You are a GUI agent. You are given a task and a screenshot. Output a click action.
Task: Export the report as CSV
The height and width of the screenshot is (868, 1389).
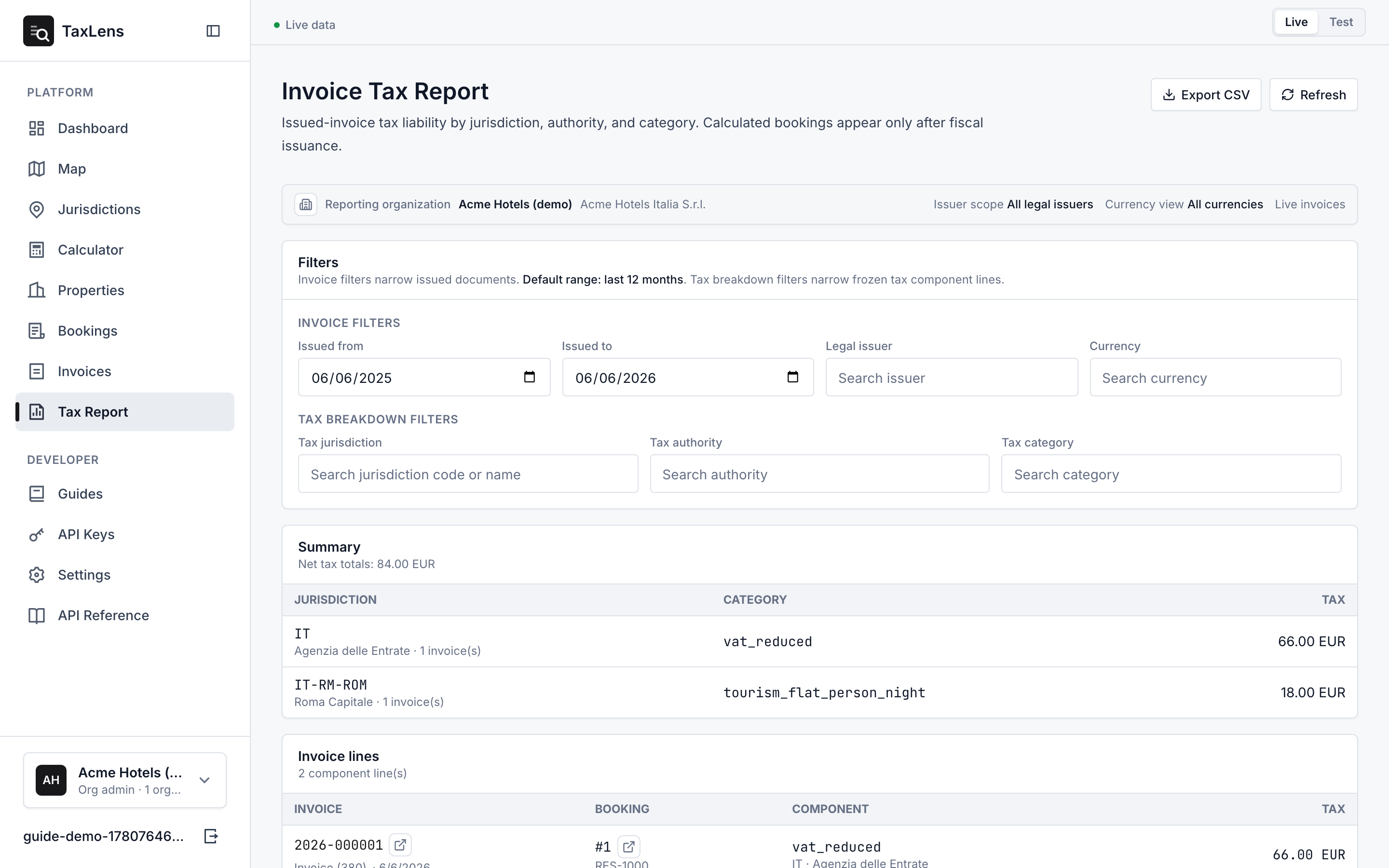[x=1206, y=95]
